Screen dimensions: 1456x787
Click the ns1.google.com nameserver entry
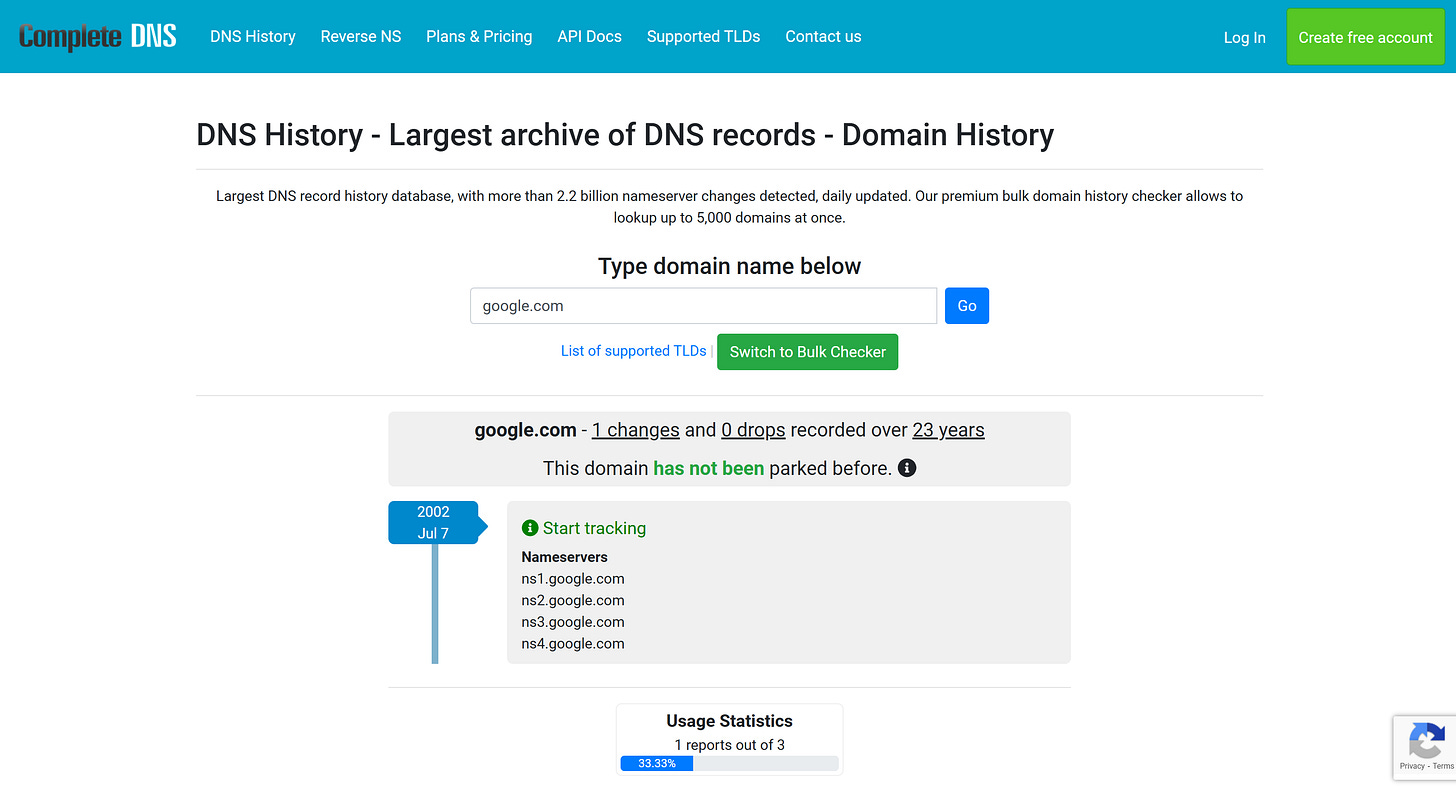(573, 579)
